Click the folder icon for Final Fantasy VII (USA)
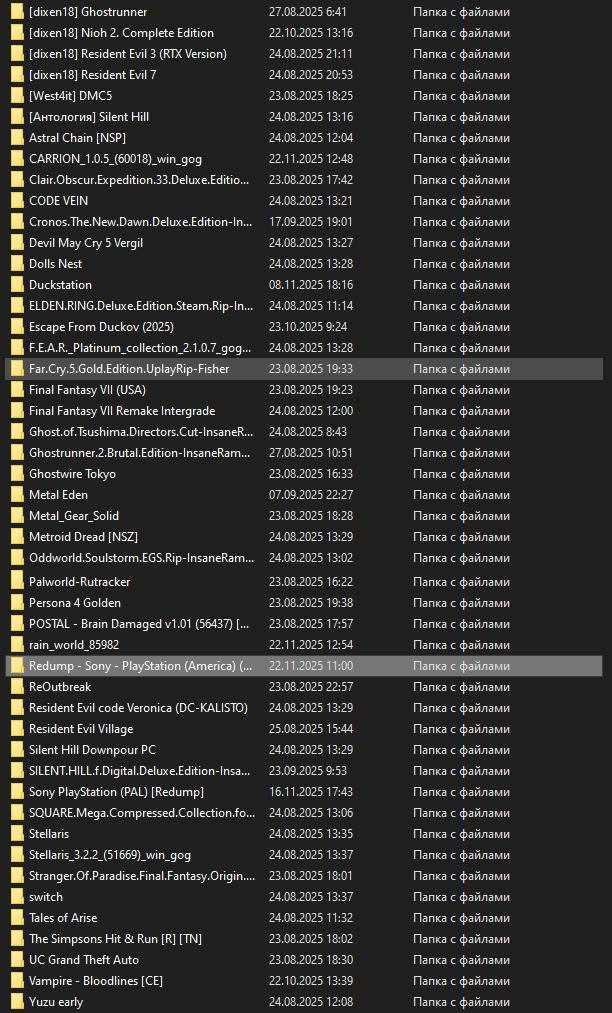This screenshot has width=612, height=1013. pyautogui.click(x=17, y=390)
